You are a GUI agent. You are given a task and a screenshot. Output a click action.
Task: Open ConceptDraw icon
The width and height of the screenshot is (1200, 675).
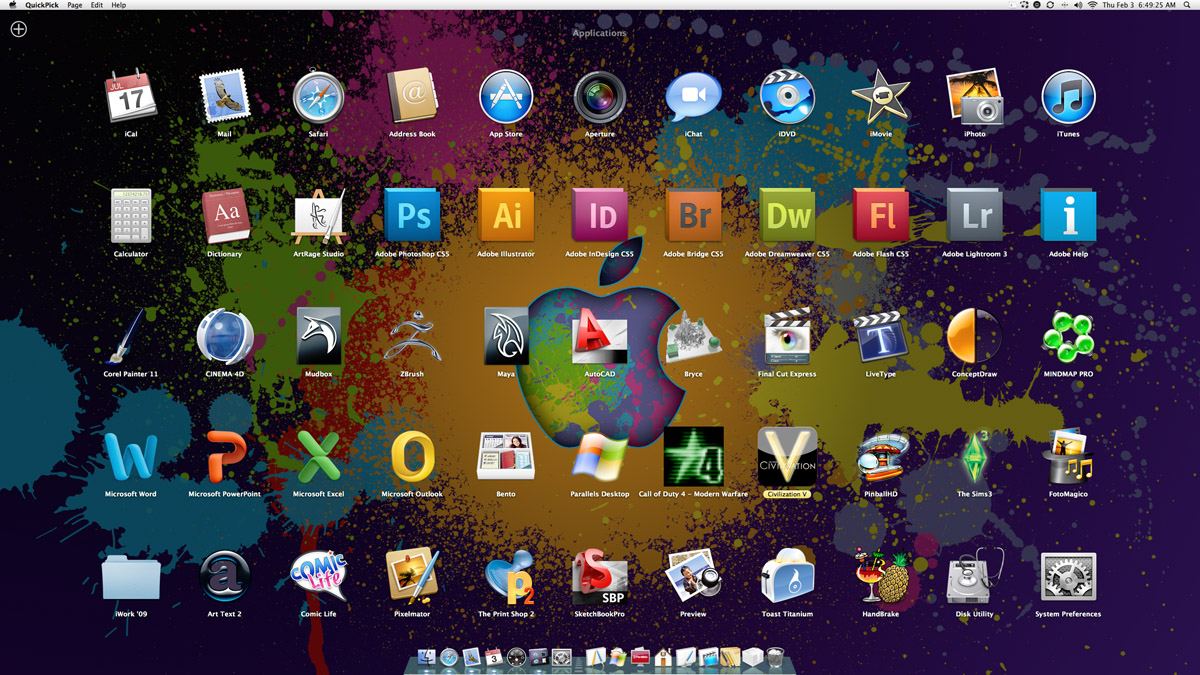tap(974, 337)
